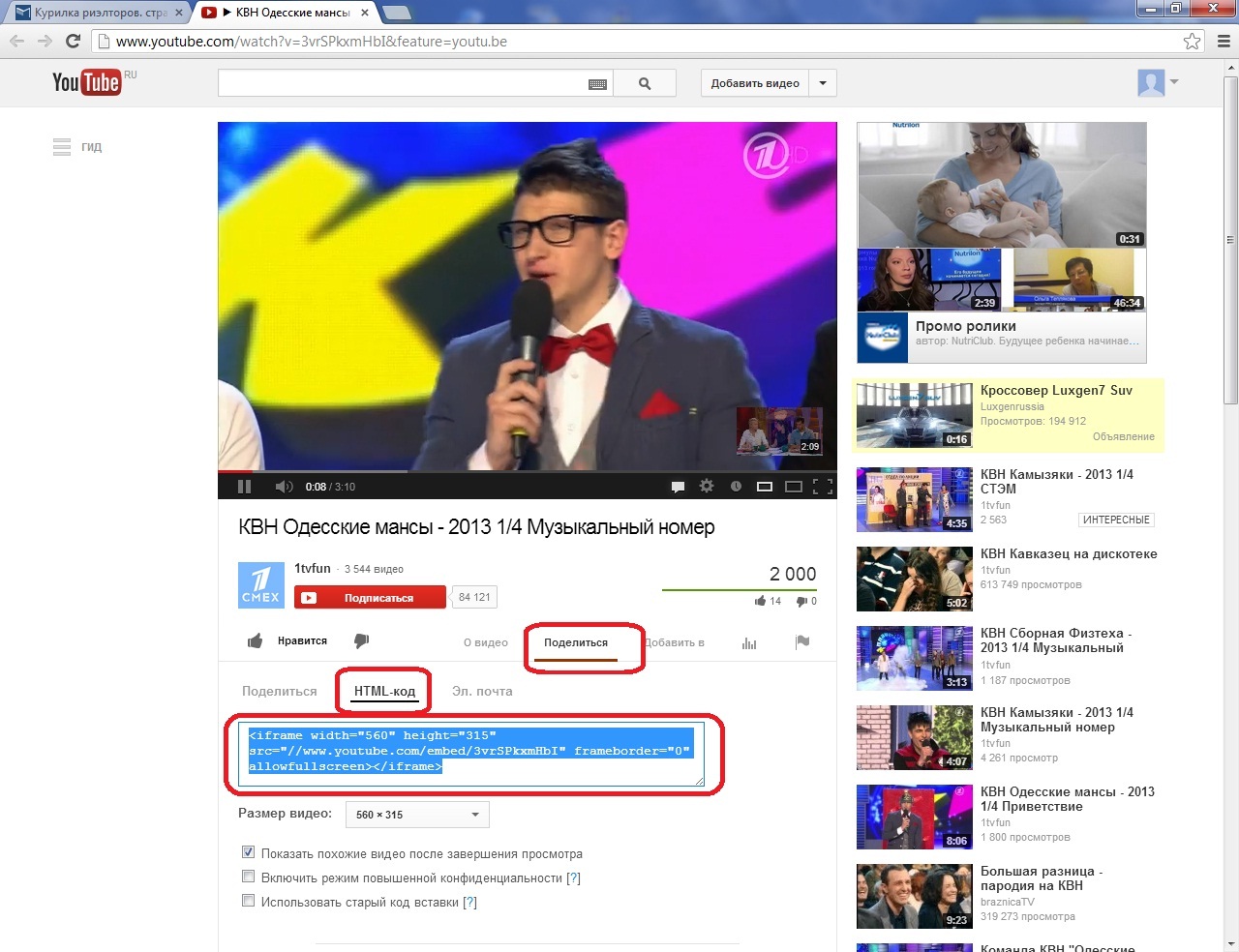Seek on the video progress bar
1239x952 pixels.
(x=528, y=471)
